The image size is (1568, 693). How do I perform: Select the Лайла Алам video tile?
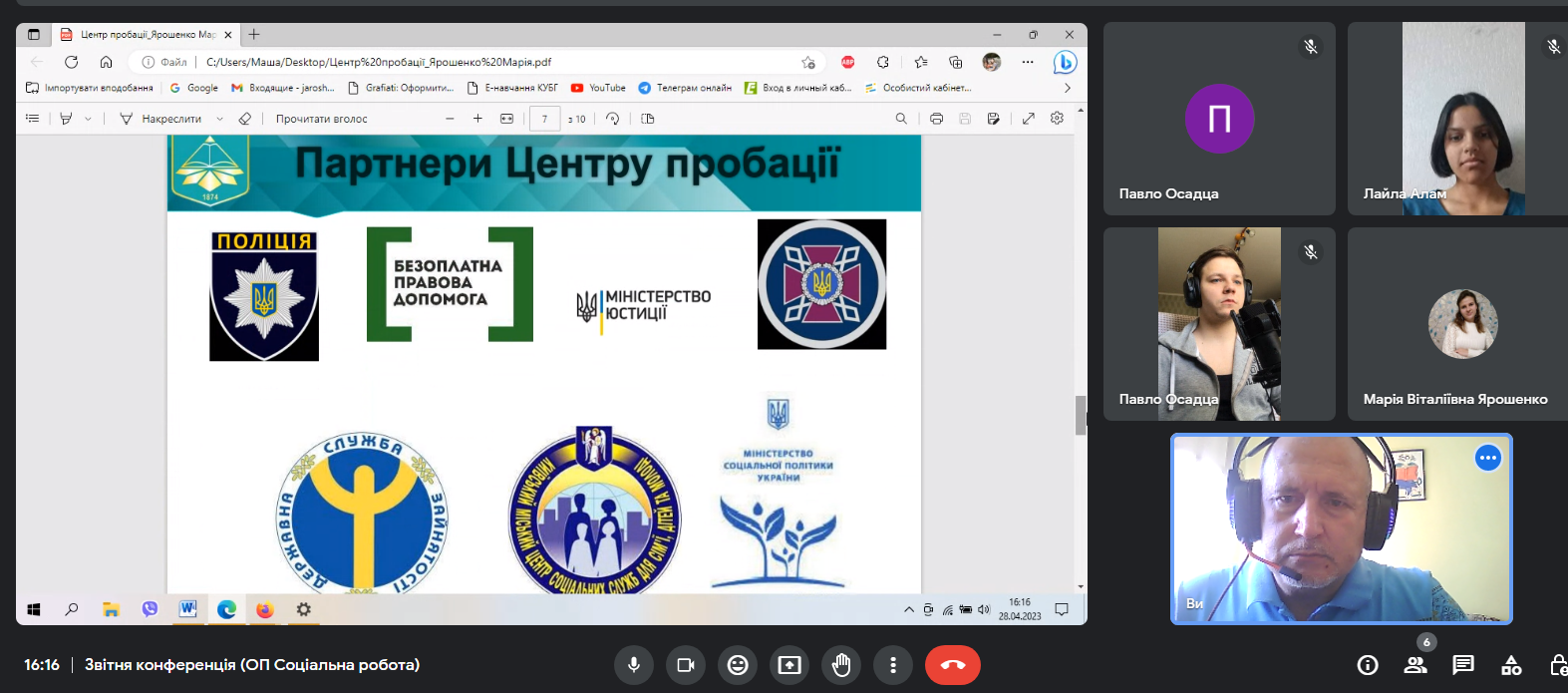(1457, 119)
